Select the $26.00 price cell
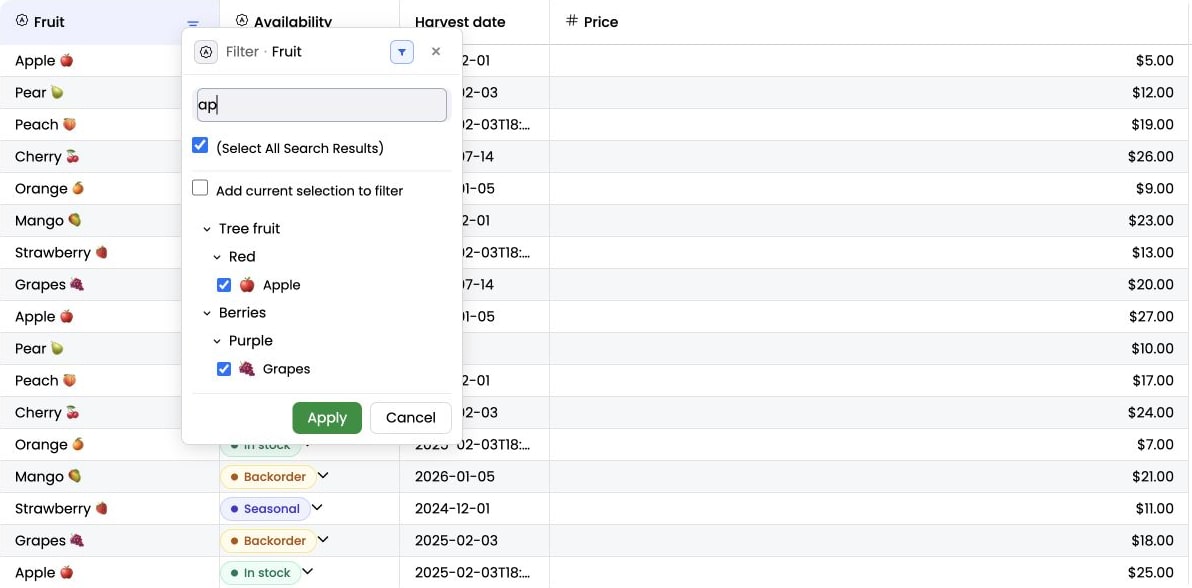This screenshot has height=588, width=1192. 869,156
